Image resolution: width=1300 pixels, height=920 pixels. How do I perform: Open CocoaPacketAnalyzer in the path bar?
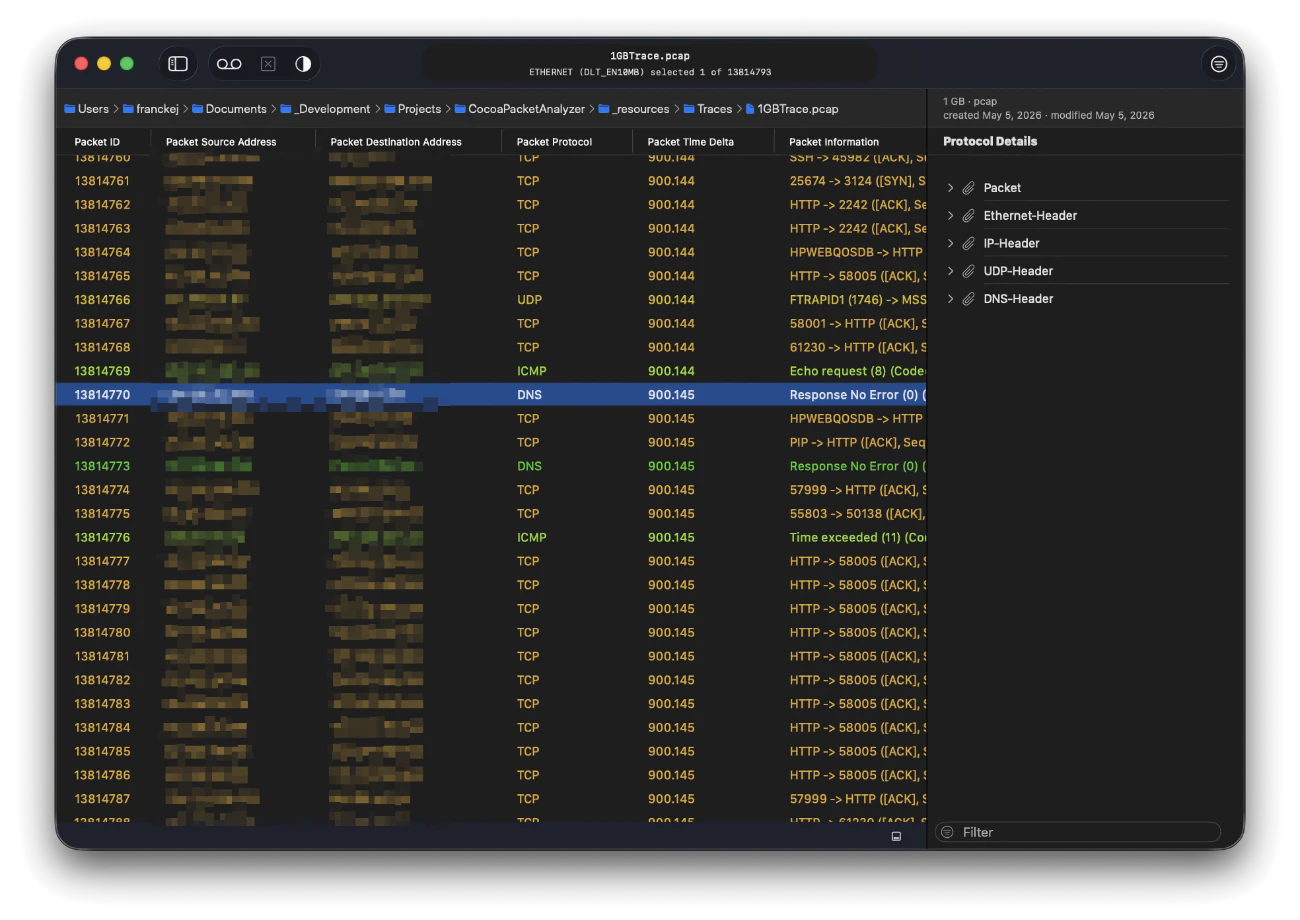[x=526, y=109]
